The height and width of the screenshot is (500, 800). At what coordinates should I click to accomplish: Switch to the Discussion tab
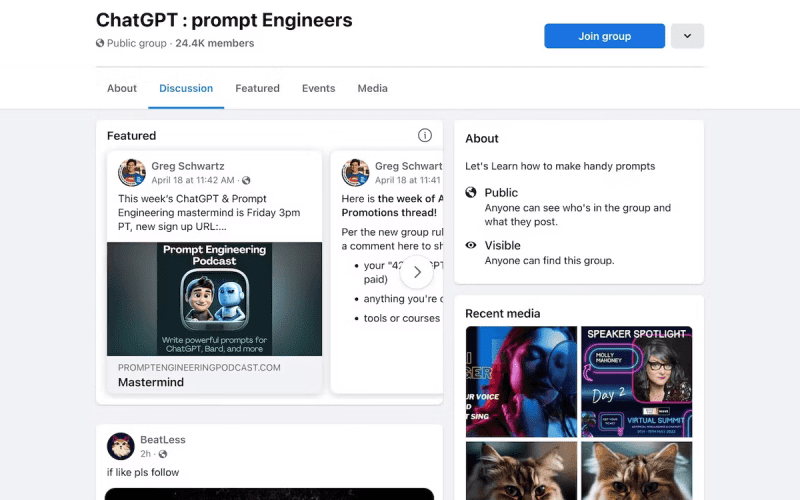[186, 88]
